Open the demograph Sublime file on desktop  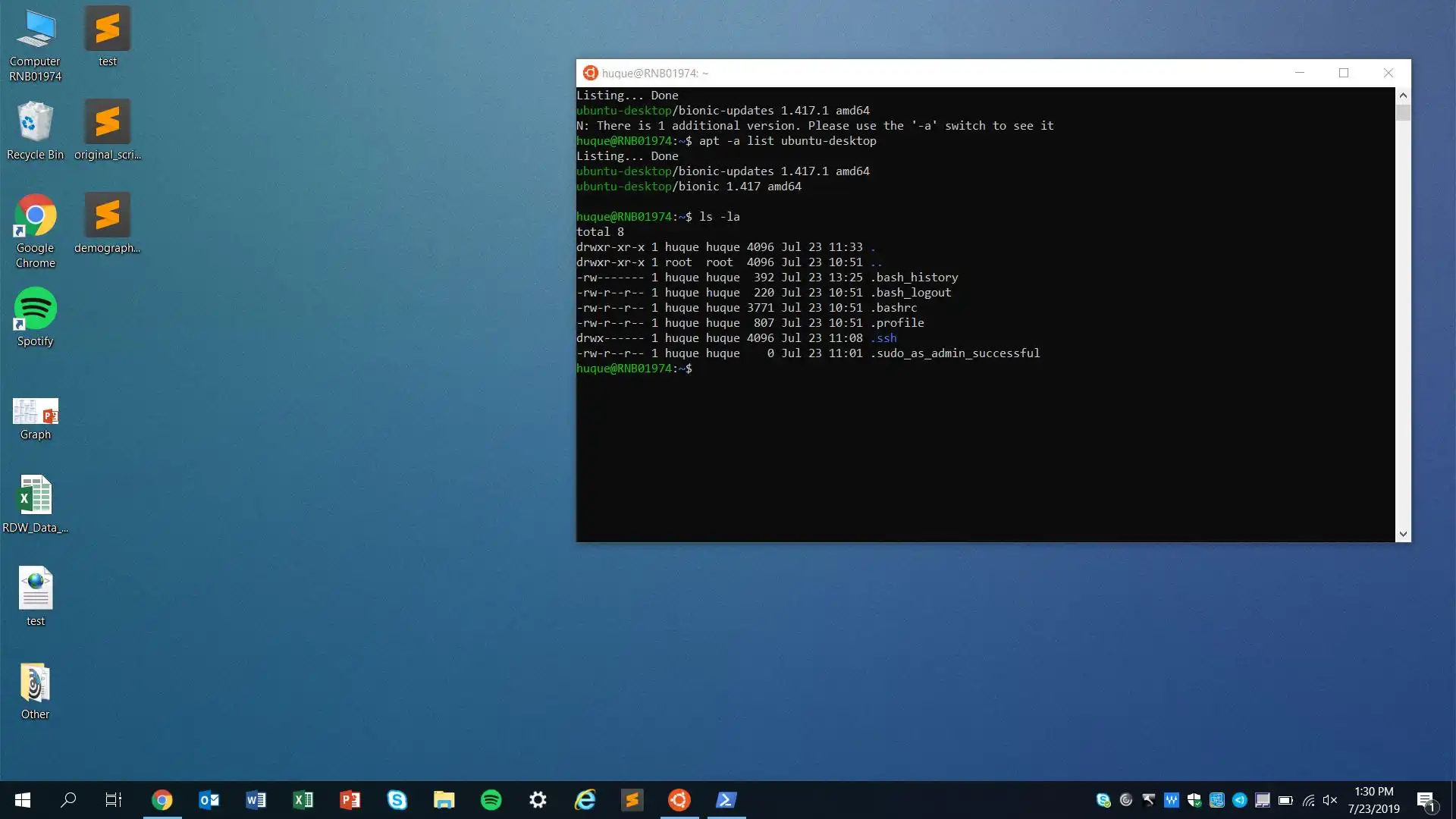(x=107, y=222)
